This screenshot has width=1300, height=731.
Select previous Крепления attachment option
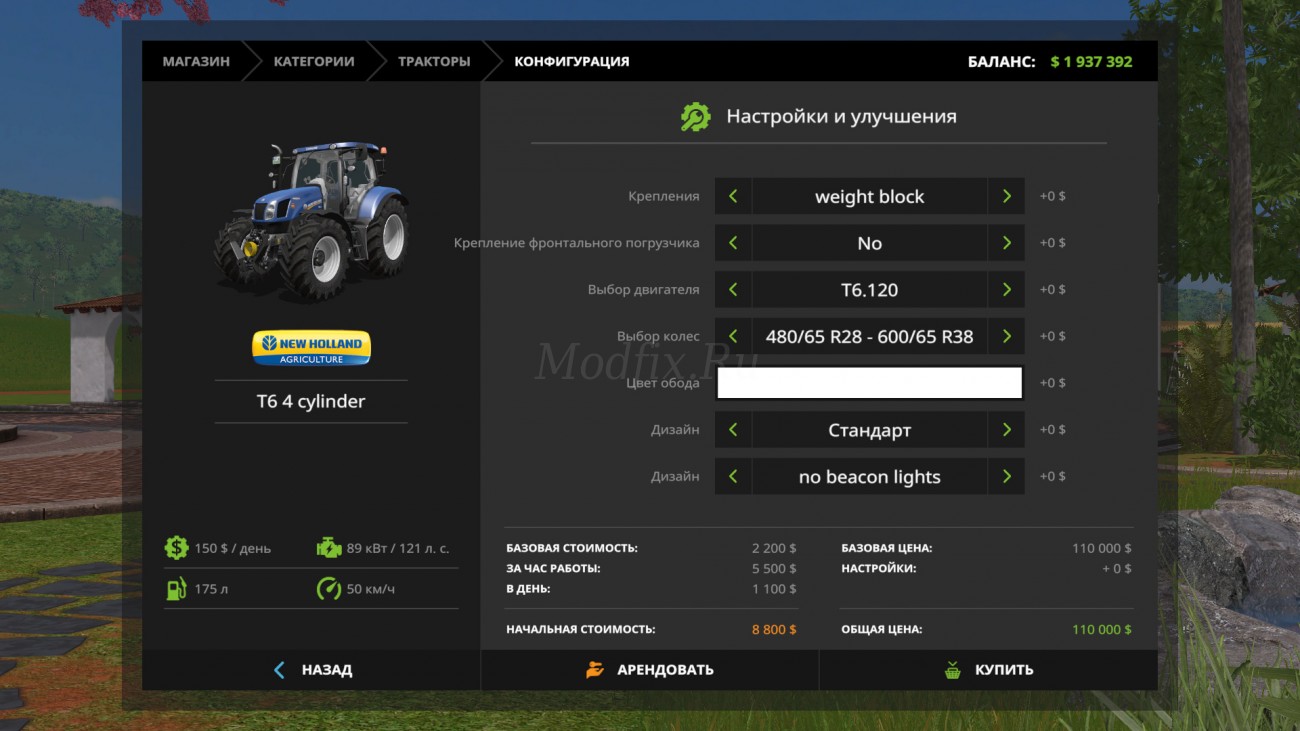tap(733, 196)
